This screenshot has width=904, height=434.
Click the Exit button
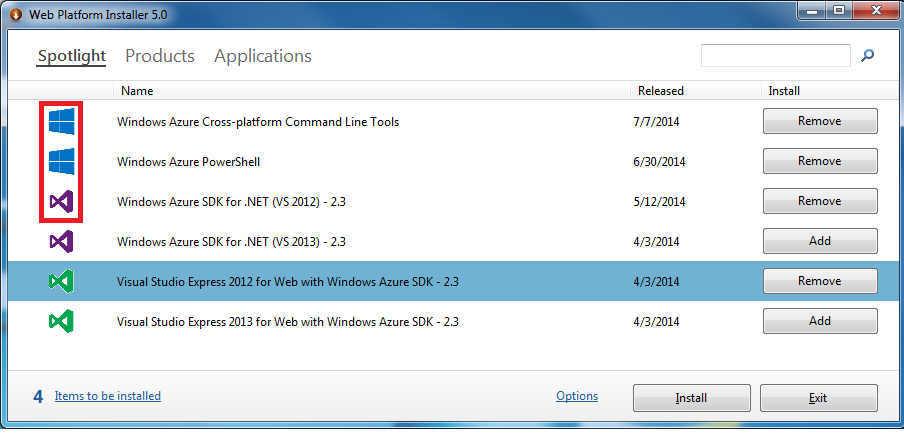tap(819, 398)
